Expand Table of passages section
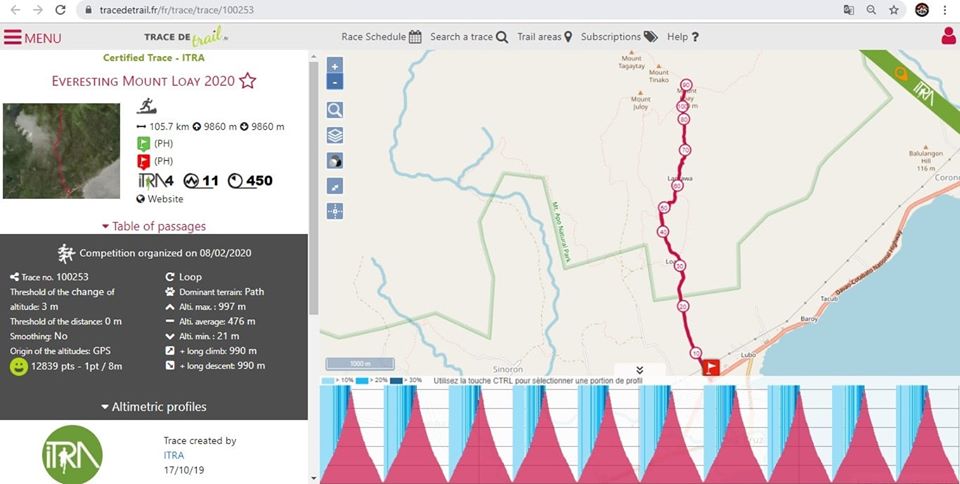960x484 pixels. tap(154, 226)
